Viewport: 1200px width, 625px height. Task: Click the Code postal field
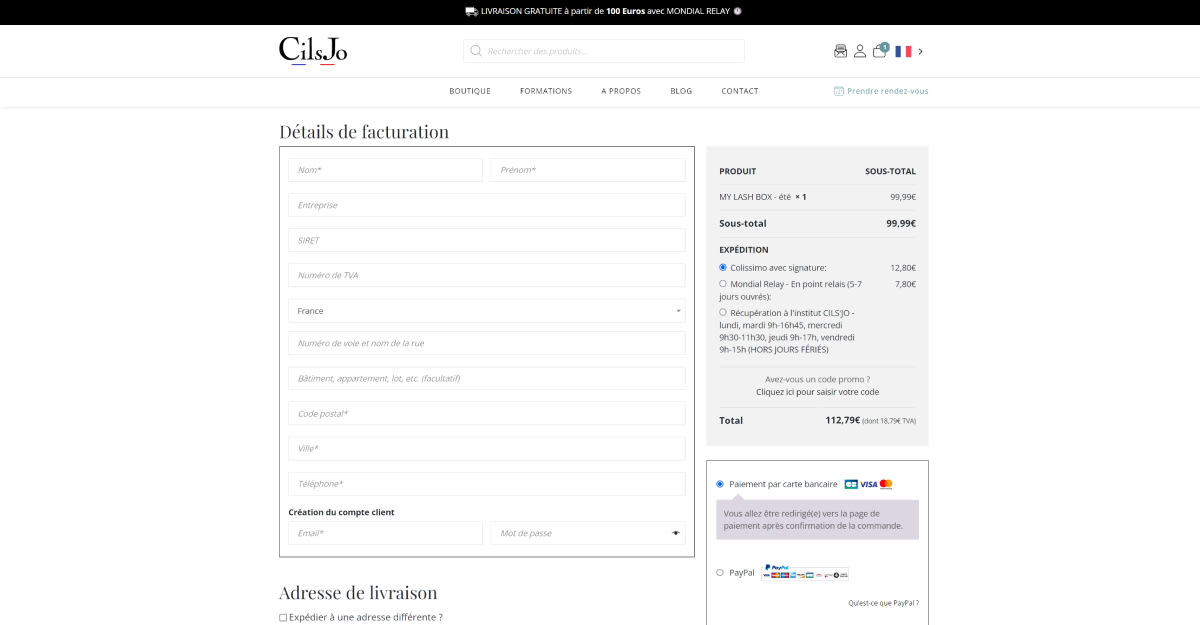pyautogui.click(x=487, y=413)
